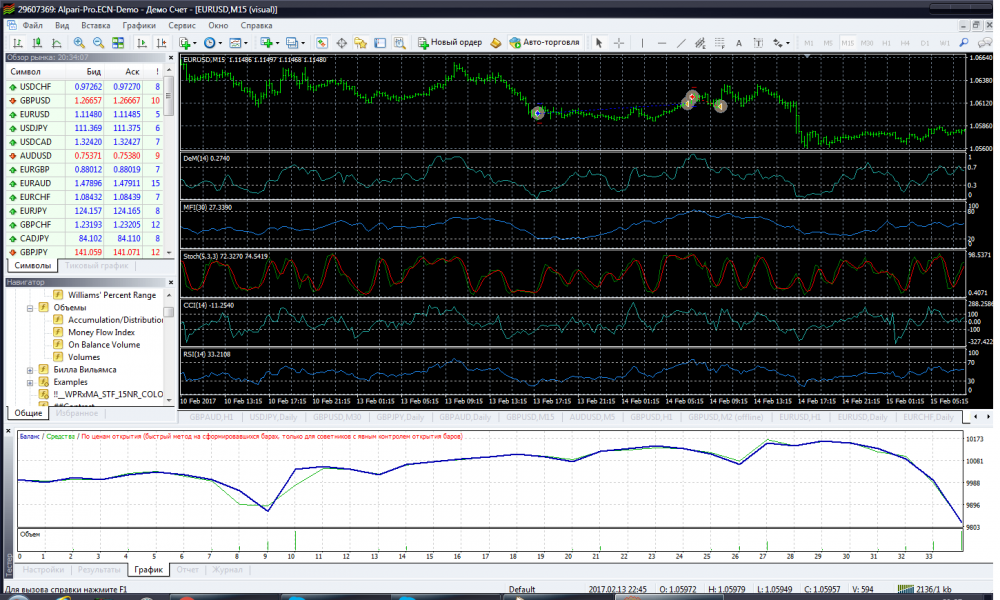Viewport: 1000px width, 600px height.
Task: Open the Вставка menu
Action: coord(96,26)
